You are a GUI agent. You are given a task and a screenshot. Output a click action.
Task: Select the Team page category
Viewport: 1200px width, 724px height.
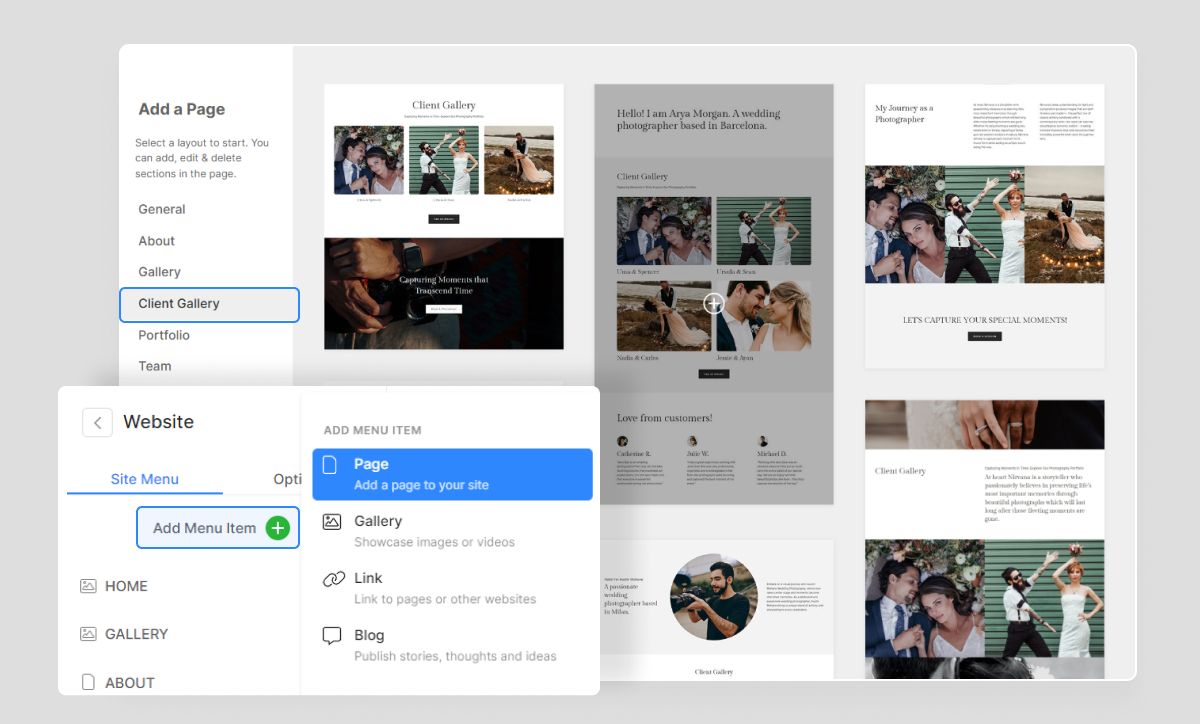point(154,366)
